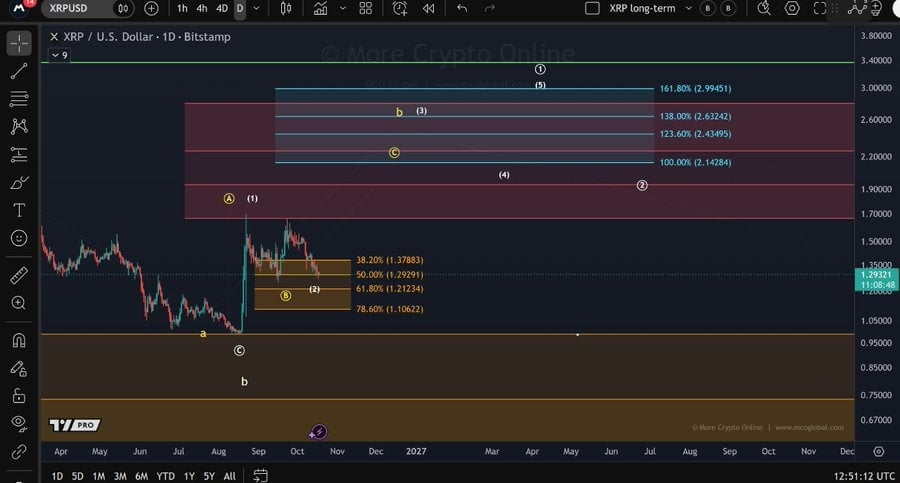This screenshot has width=900, height=483.
Task: Create a new alert
Action: tap(399, 9)
